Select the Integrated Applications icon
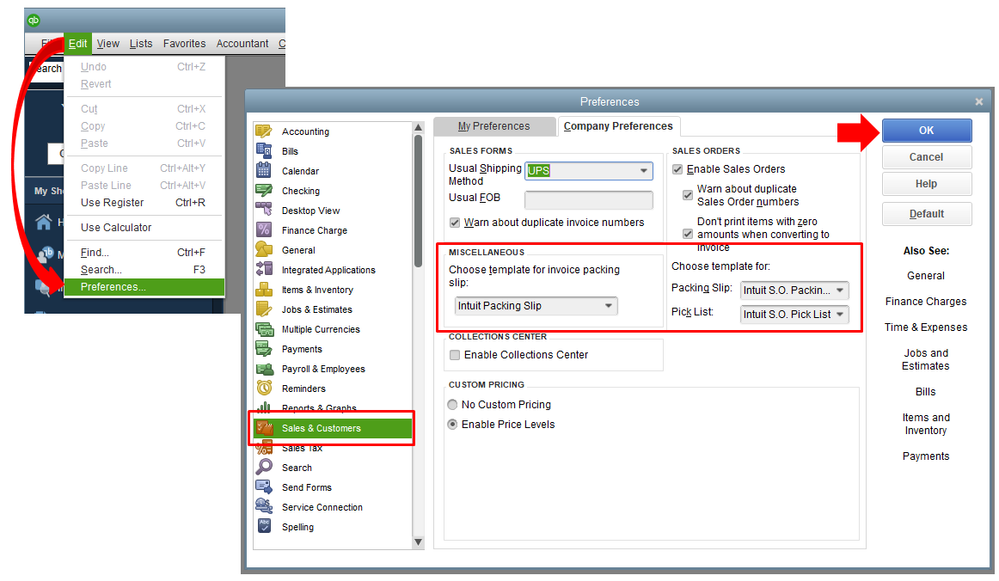Image resolution: width=999 pixels, height=581 pixels. point(264,269)
